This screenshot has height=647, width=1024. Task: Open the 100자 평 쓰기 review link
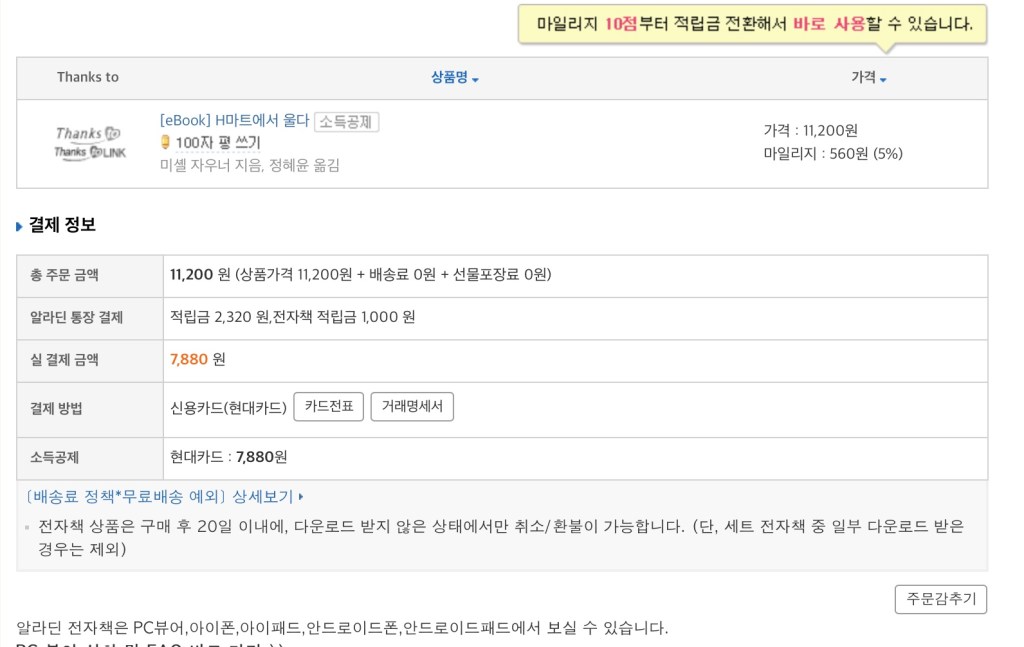pos(217,143)
